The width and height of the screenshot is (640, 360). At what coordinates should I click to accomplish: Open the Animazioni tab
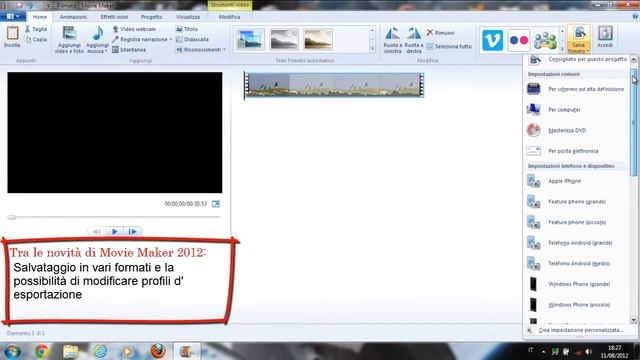(x=73, y=17)
